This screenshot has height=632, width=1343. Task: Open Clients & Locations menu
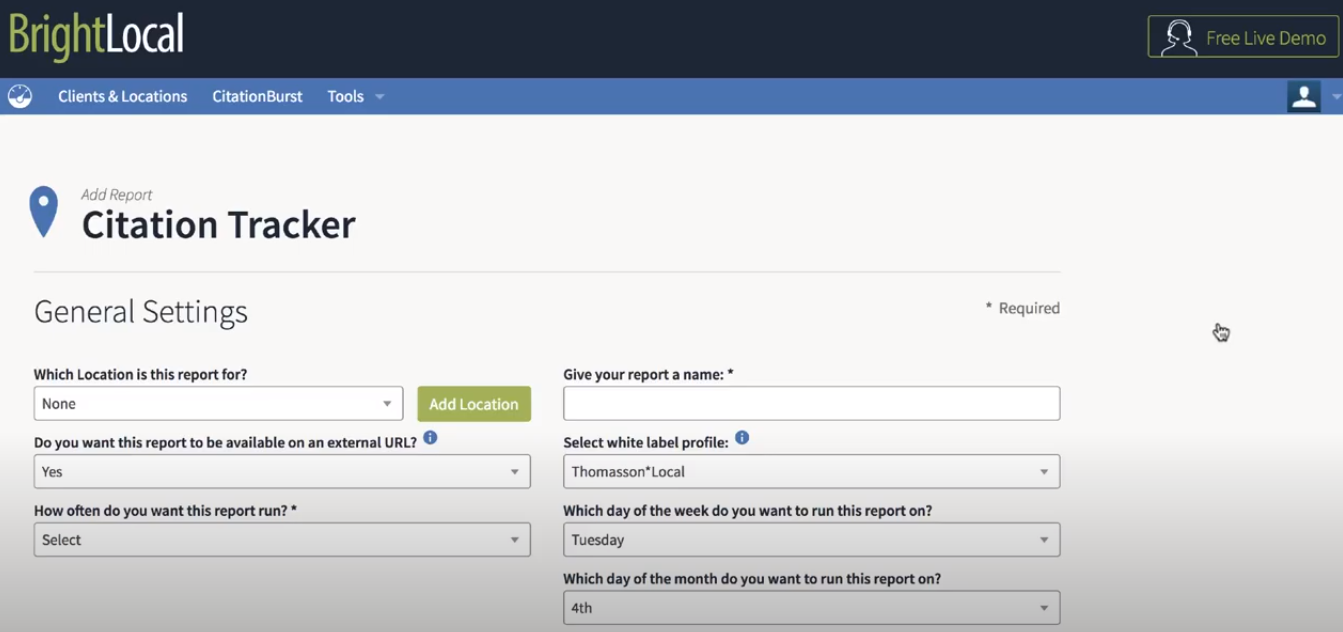[122, 96]
